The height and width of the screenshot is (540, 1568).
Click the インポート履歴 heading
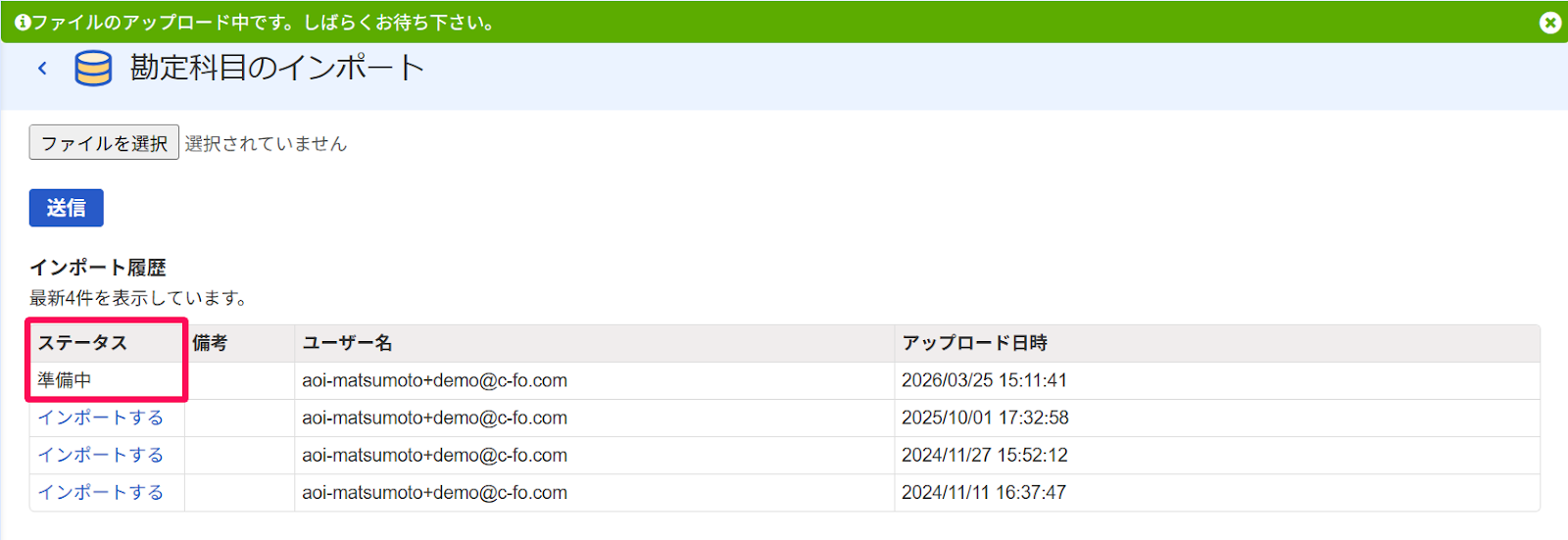pyautogui.click(x=98, y=268)
